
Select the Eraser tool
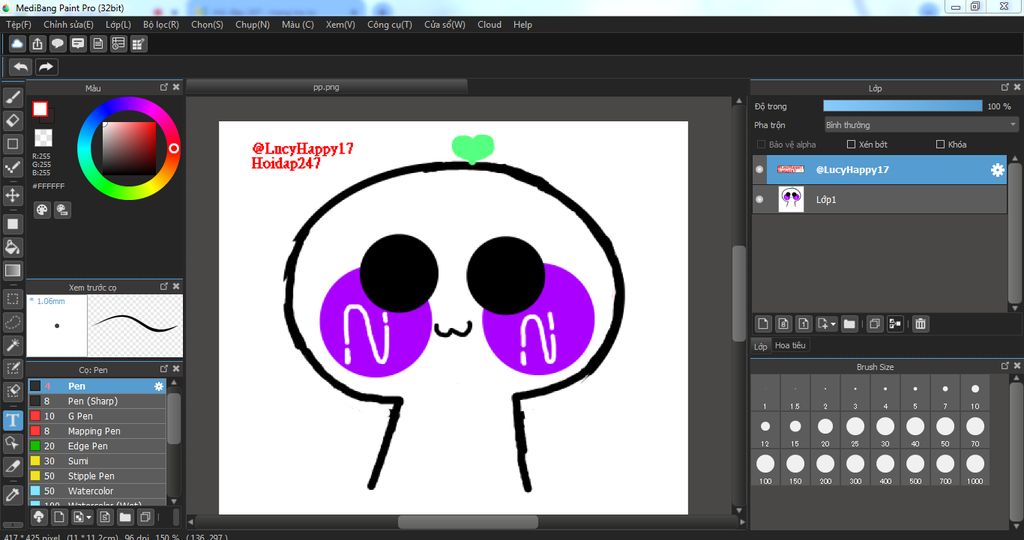[12, 121]
